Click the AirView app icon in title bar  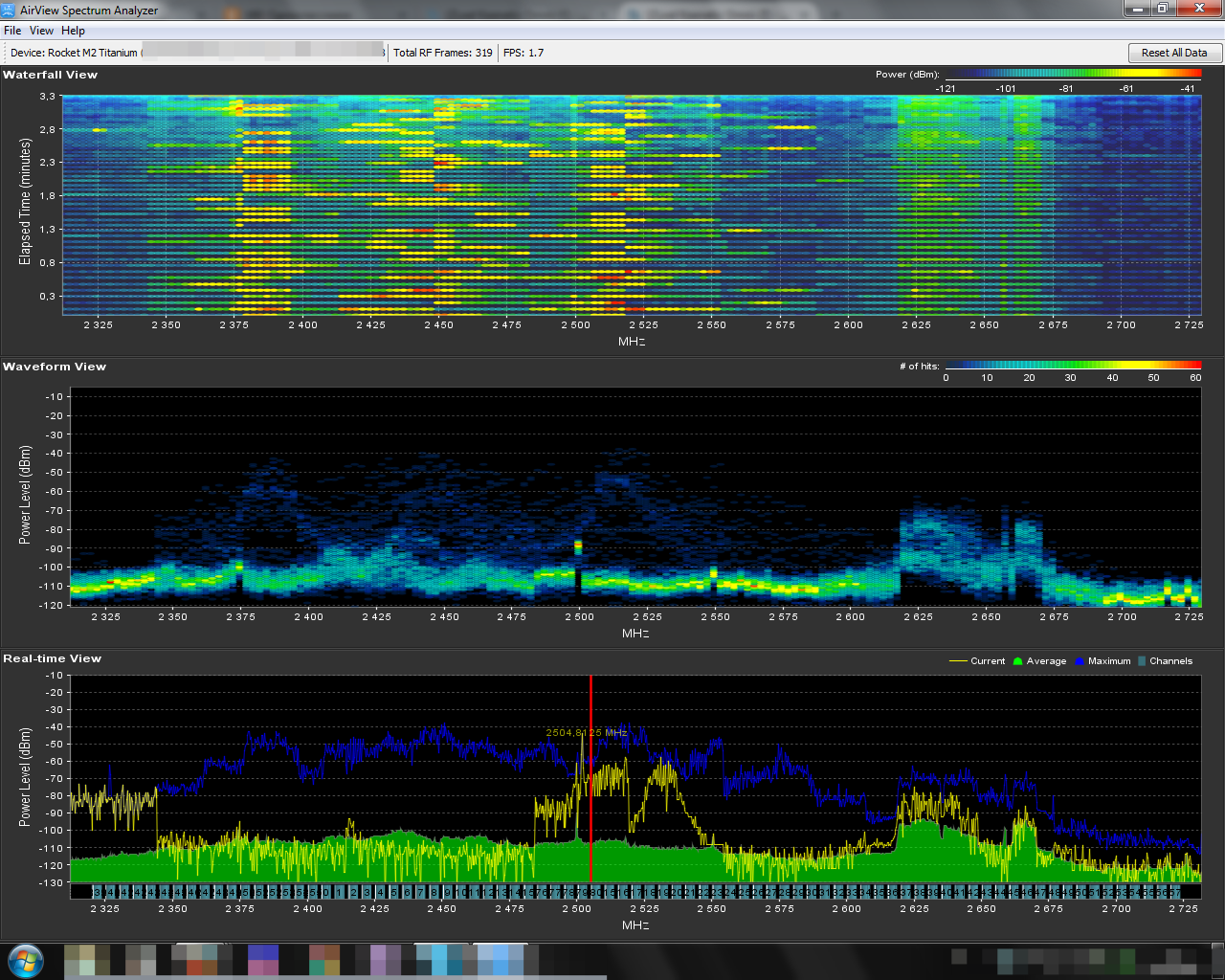10,11
